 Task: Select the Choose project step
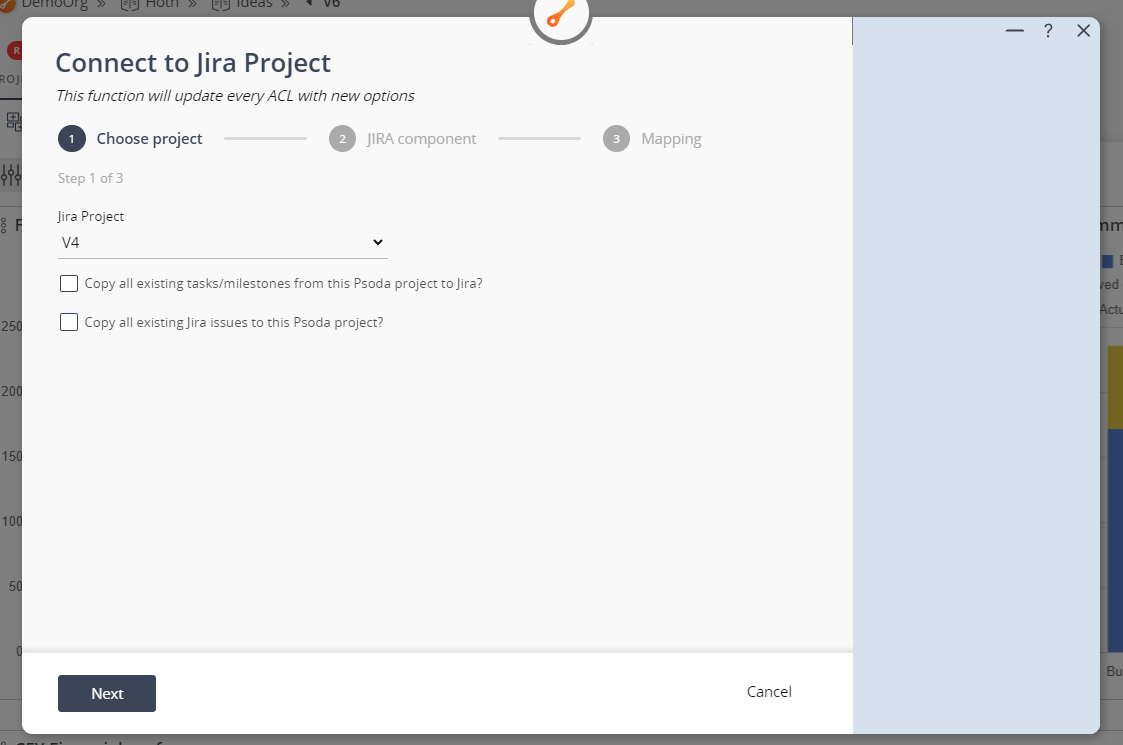click(x=130, y=139)
